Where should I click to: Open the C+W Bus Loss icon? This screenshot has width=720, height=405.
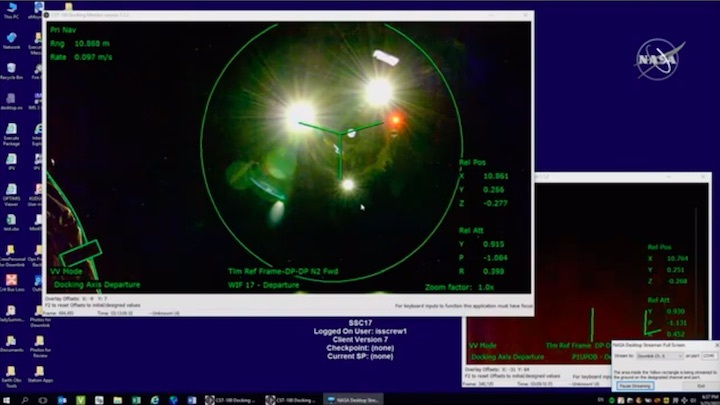[11, 283]
